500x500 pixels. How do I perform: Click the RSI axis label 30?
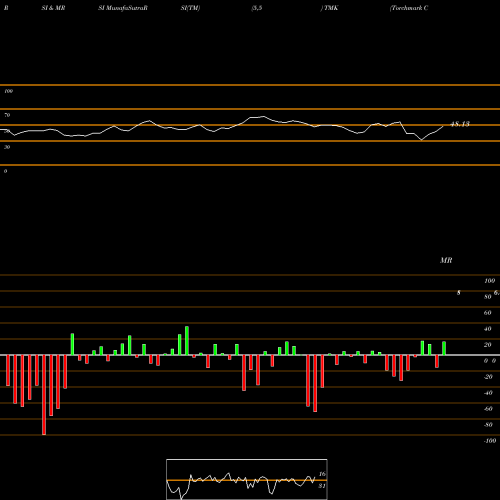pos(7,147)
